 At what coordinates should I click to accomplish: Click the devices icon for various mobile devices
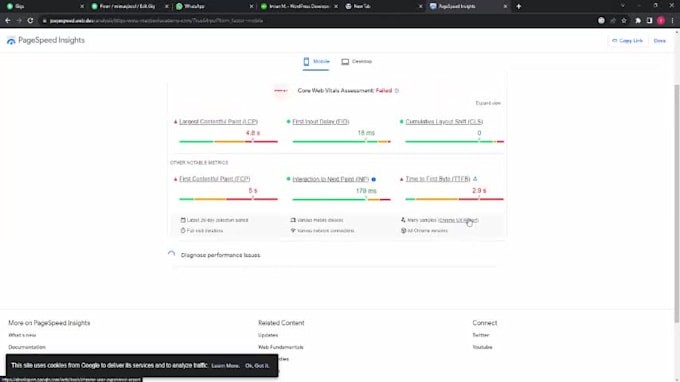(293, 220)
